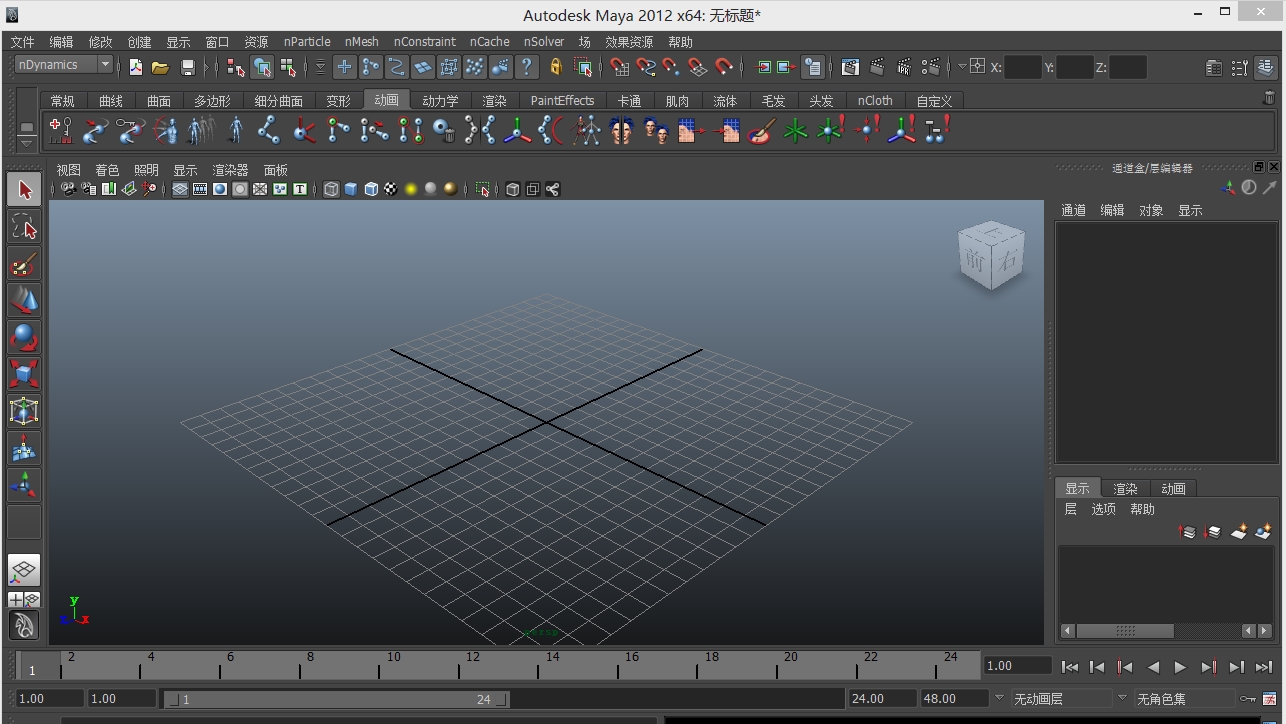Click the Save scene floppy disk icon
Image resolution: width=1286 pixels, height=724 pixels.
tap(187, 68)
